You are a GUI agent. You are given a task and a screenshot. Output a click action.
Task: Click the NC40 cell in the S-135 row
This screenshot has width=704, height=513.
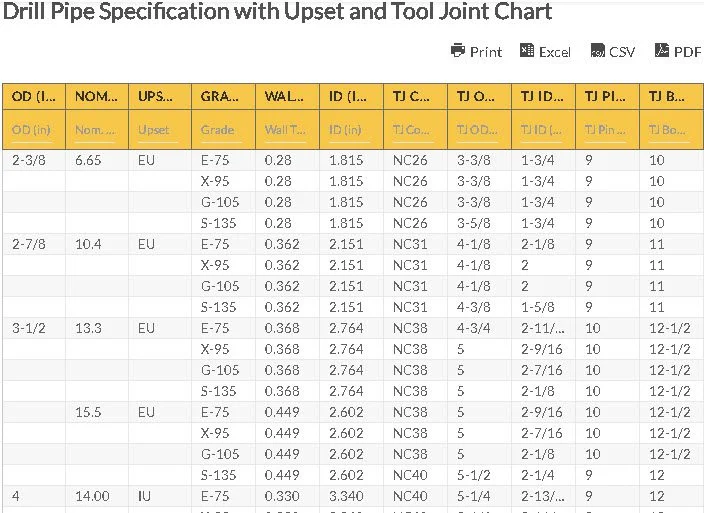tap(410, 475)
